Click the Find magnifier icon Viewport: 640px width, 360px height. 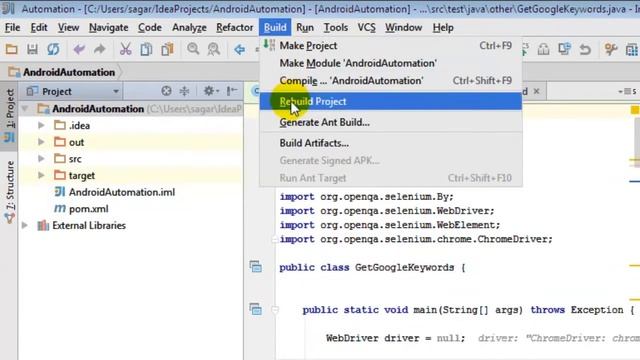[x=193, y=50]
